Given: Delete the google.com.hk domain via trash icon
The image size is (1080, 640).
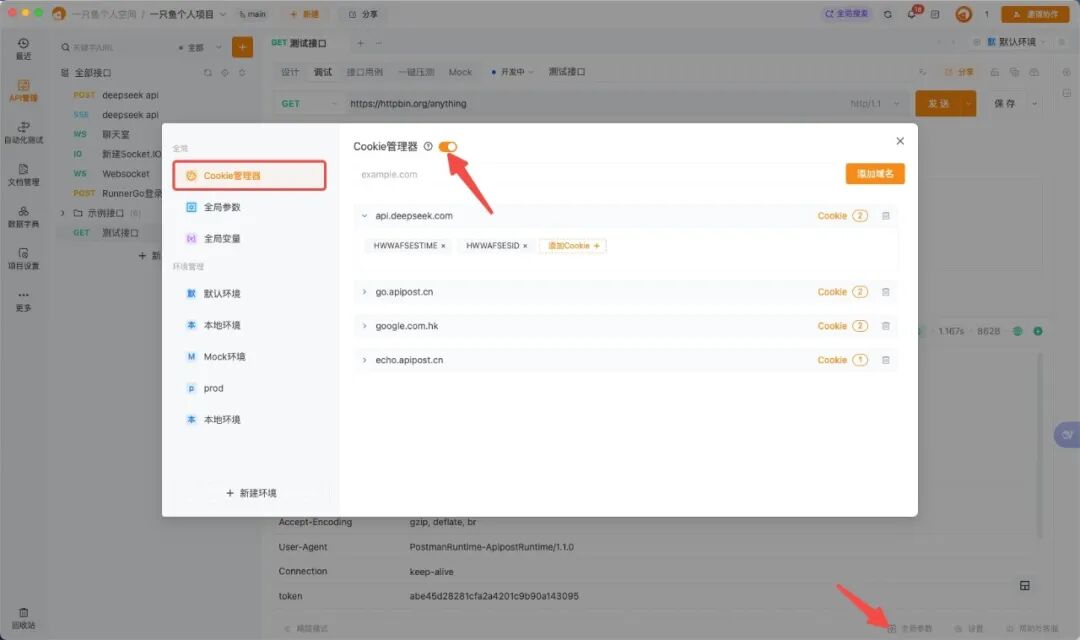Looking at the screenshot, I should (x=886, y=326).
